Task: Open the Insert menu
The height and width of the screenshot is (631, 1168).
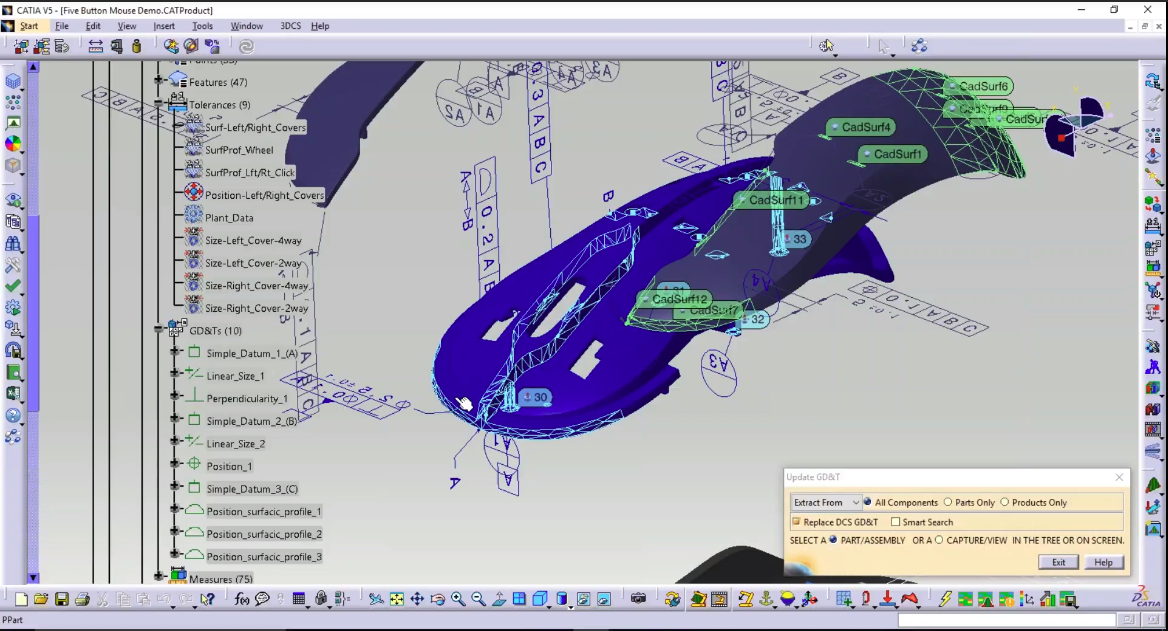Action: tap(164, 26)
